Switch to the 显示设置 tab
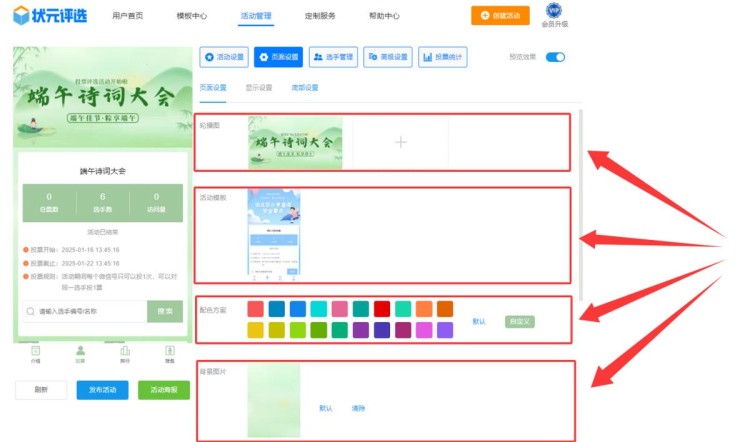 tap(259, 88)
